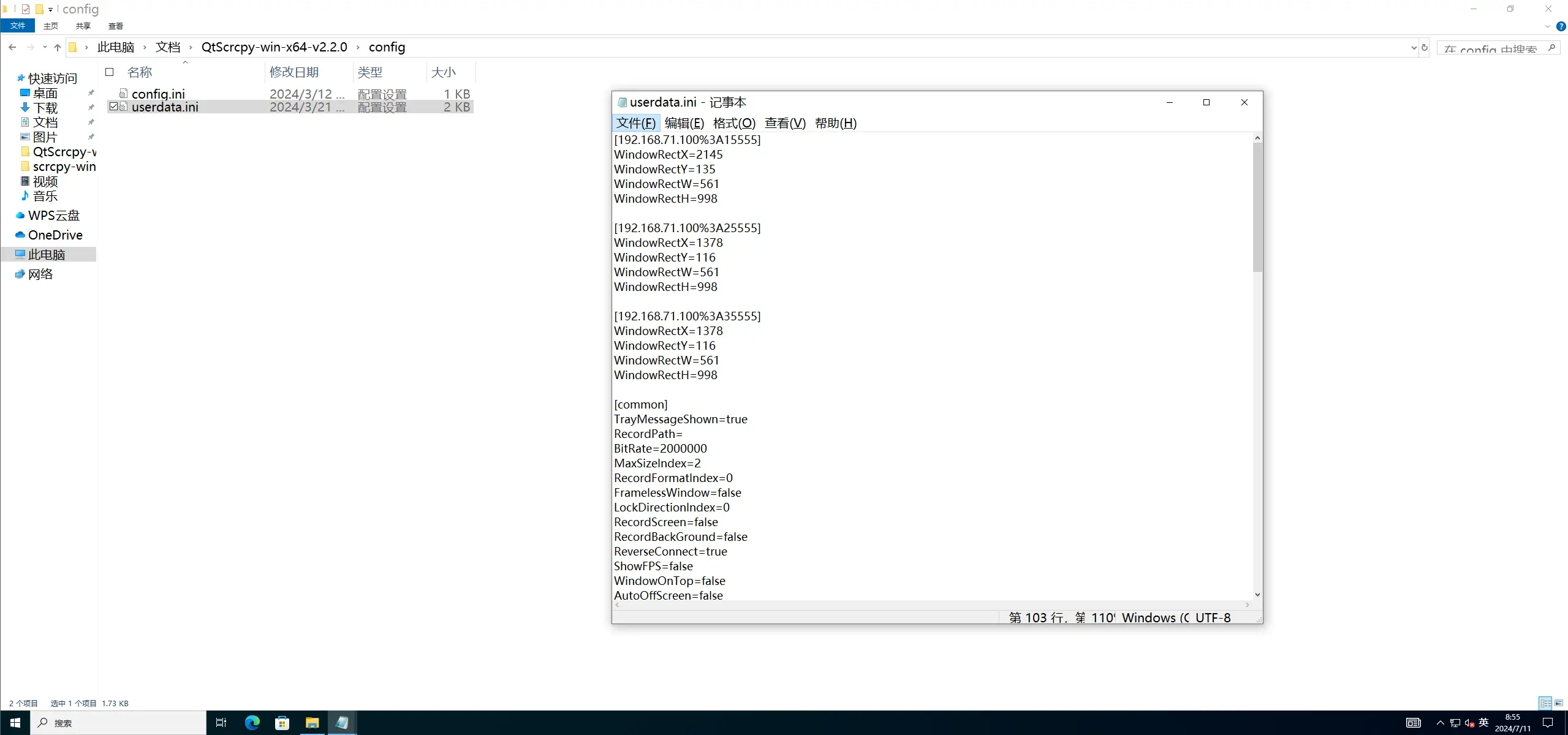Open the Explorer help question-mark icon
Viewport: 1568px width, 735px height.
1561,26
